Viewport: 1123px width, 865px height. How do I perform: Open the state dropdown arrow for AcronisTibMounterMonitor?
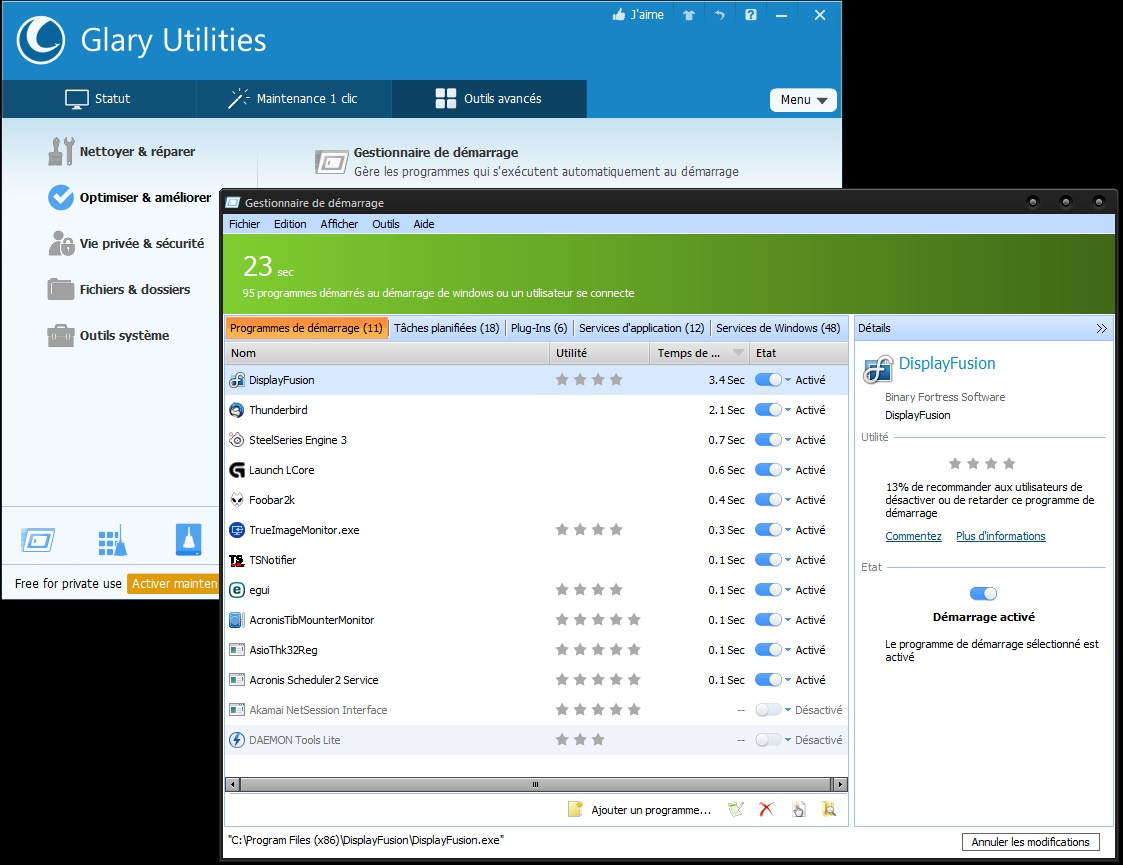pos(788,620)
